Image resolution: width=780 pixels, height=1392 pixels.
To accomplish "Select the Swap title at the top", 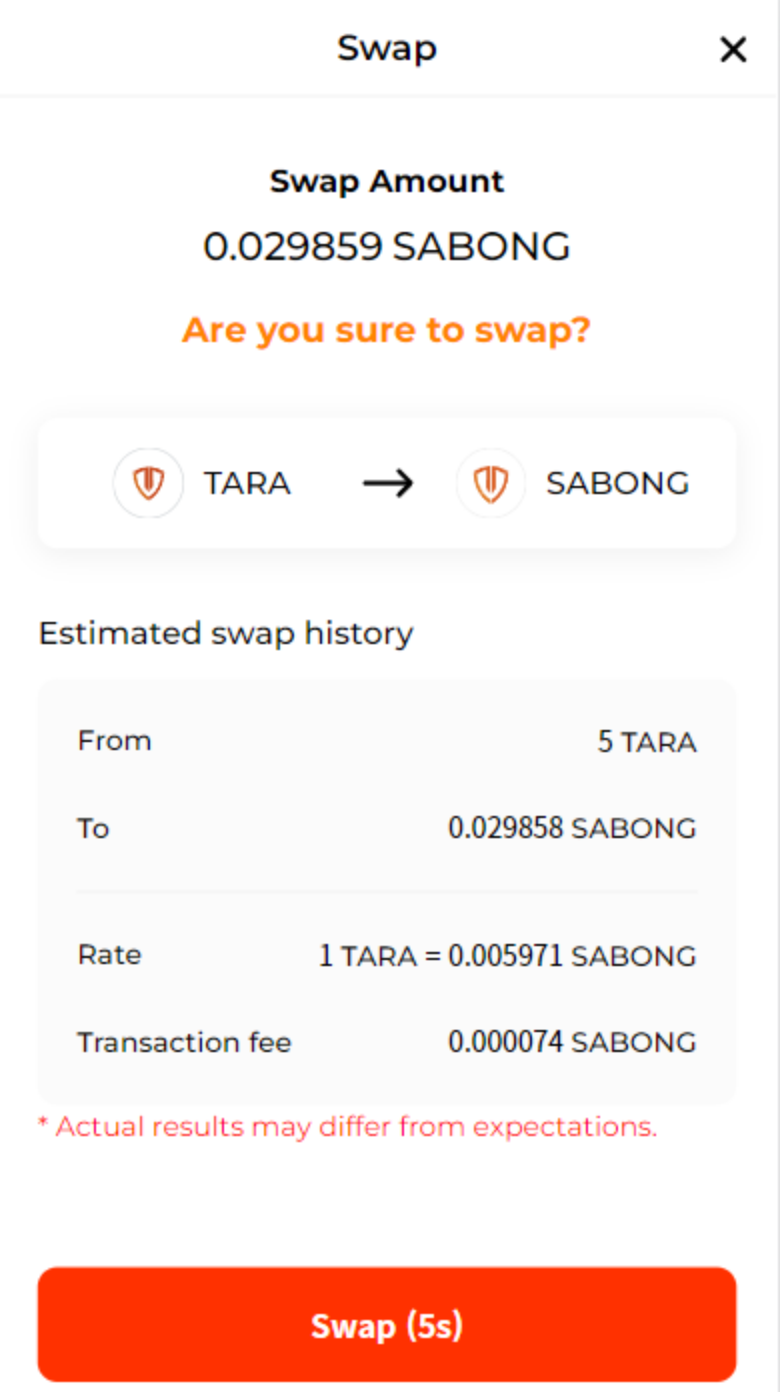I will (388, 47).
